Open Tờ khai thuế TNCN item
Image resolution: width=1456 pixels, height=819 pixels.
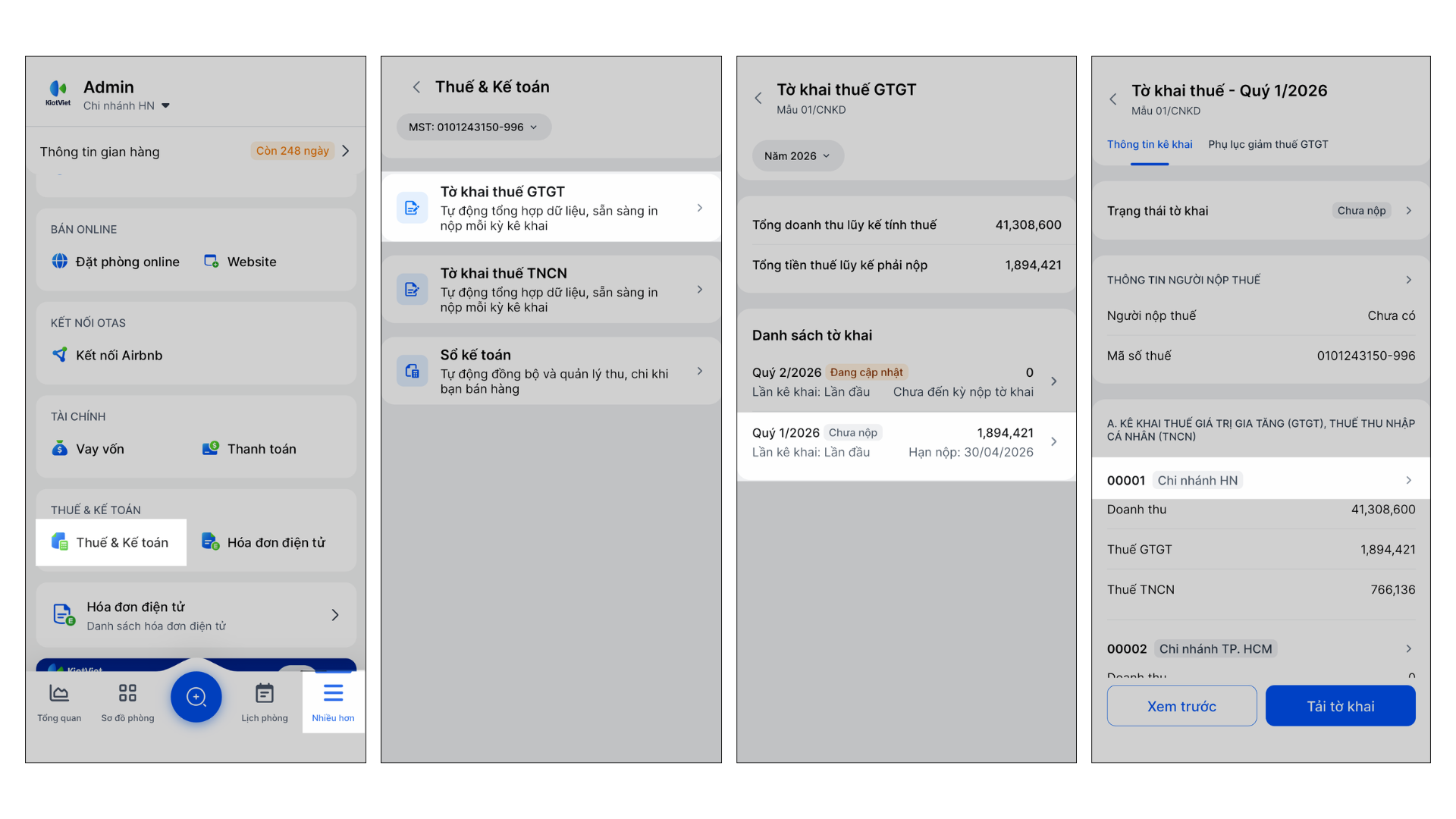click(551, 290)
